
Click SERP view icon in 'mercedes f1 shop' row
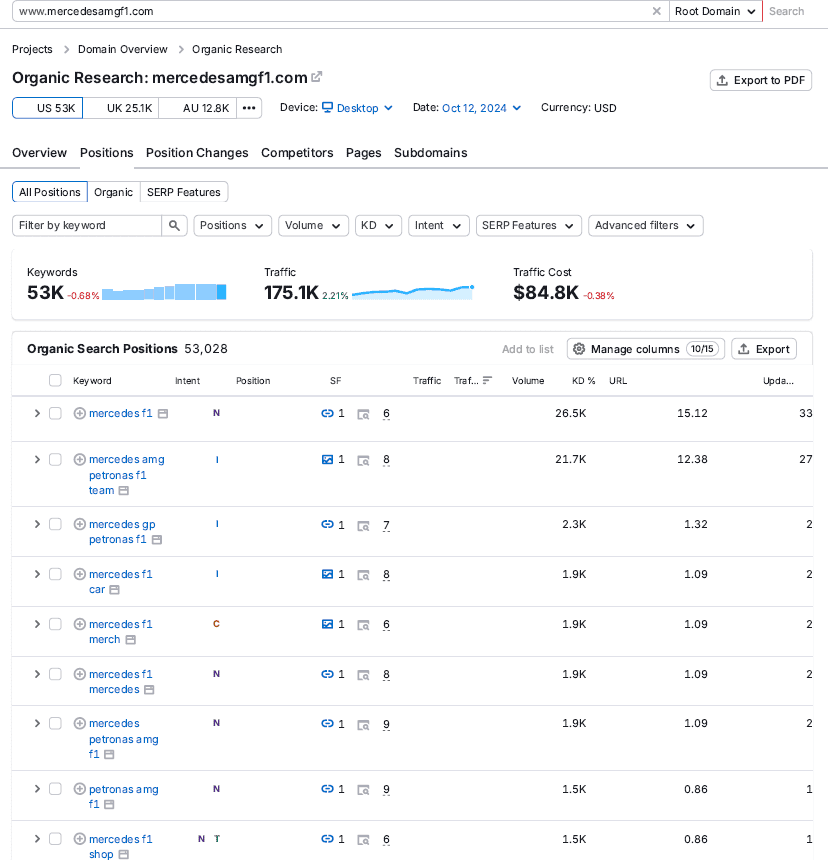click(363, 840)
